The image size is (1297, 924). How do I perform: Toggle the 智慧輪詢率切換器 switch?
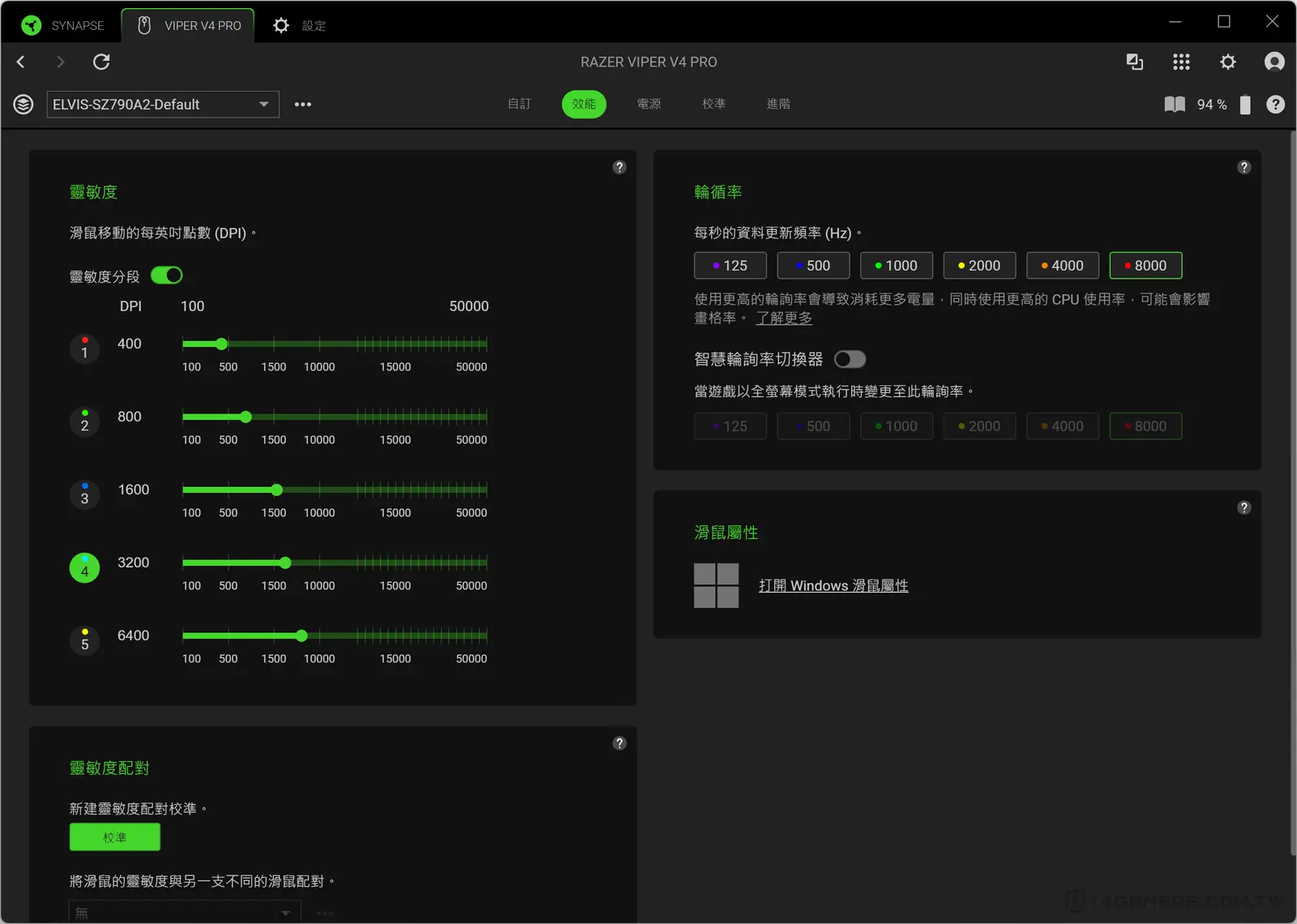[x=850, y=359]
